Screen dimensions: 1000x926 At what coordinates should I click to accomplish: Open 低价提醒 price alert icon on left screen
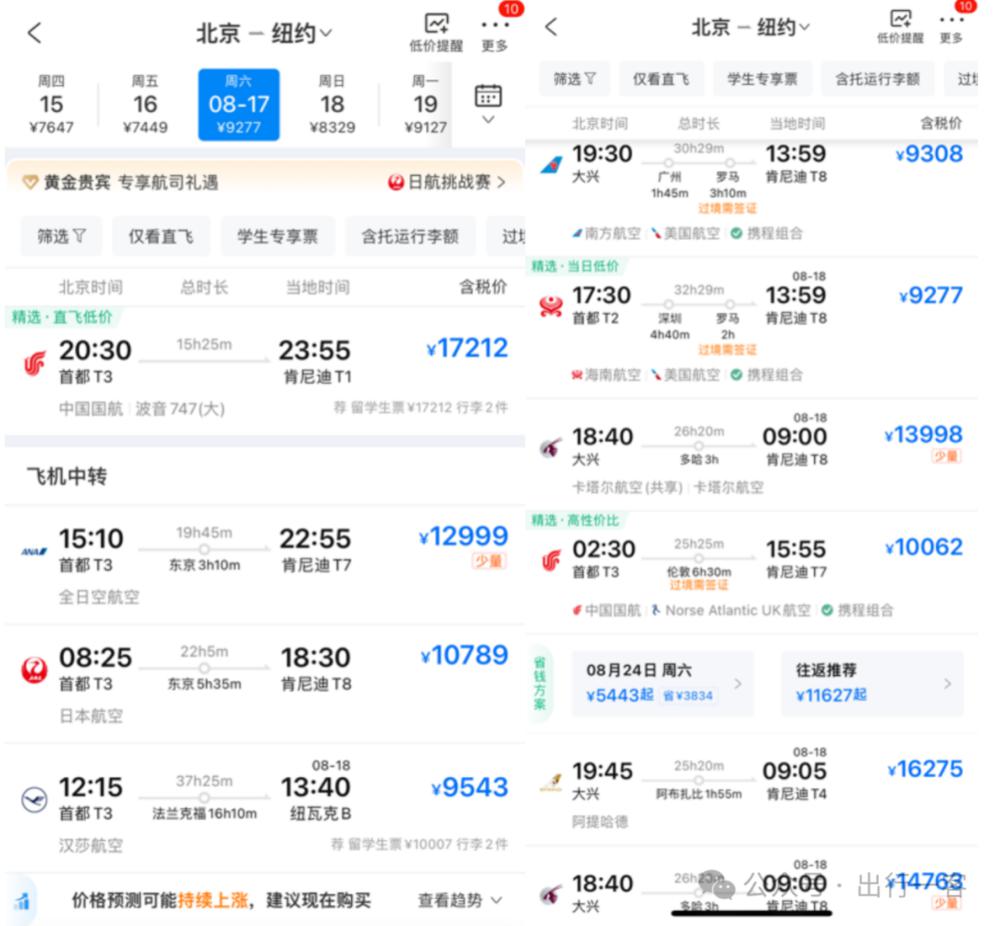437,32
